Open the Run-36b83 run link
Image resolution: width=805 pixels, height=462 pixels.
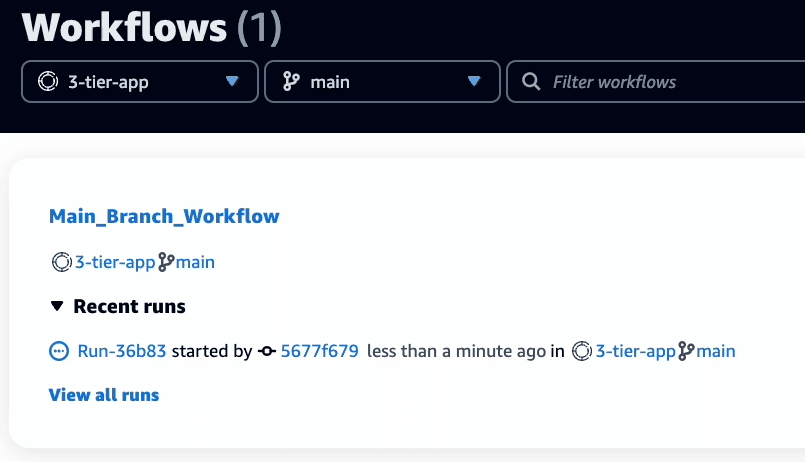(x=122, y=351)
